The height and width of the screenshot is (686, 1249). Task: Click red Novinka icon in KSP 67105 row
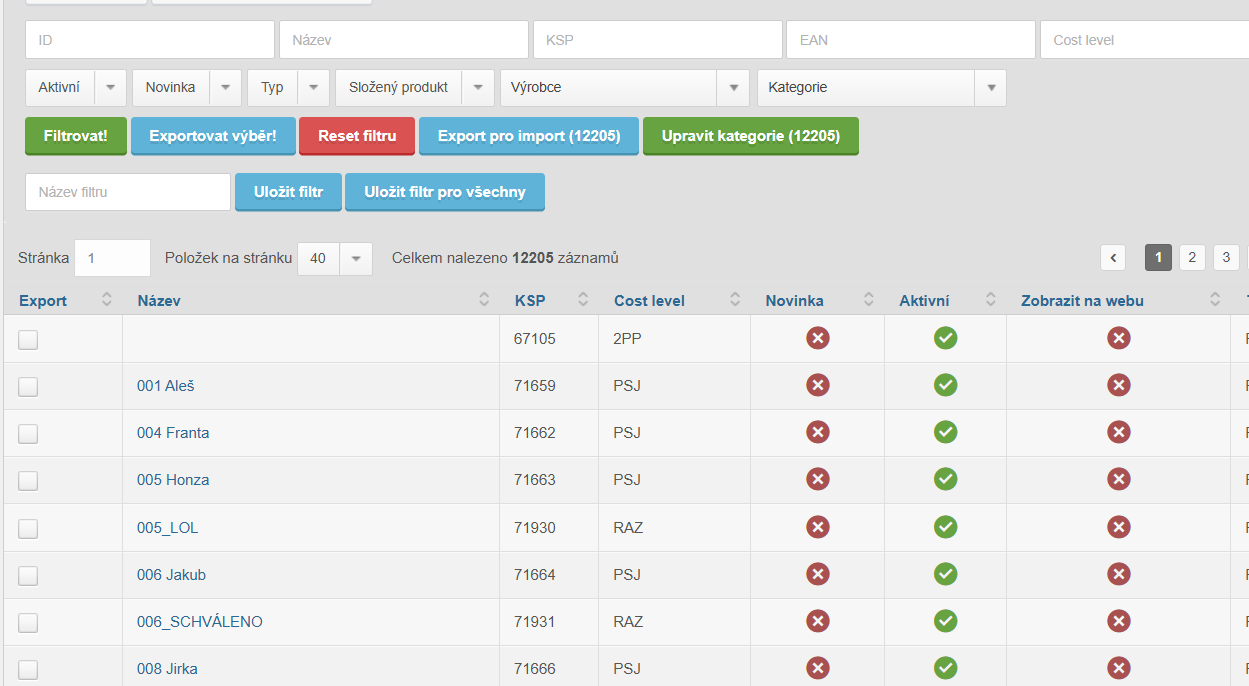(818, 338)
